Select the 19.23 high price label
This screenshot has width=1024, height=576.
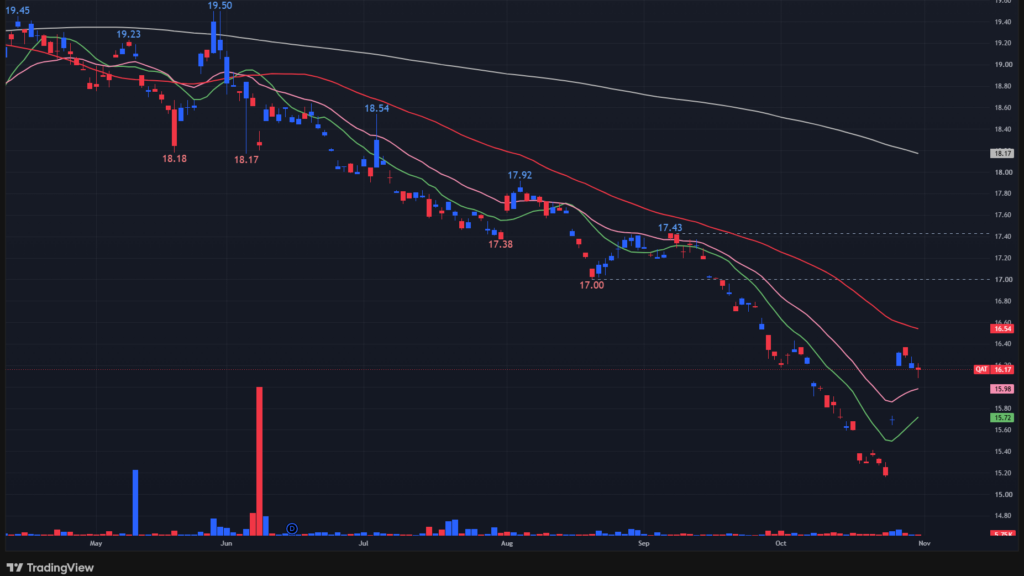pos(129,35)
